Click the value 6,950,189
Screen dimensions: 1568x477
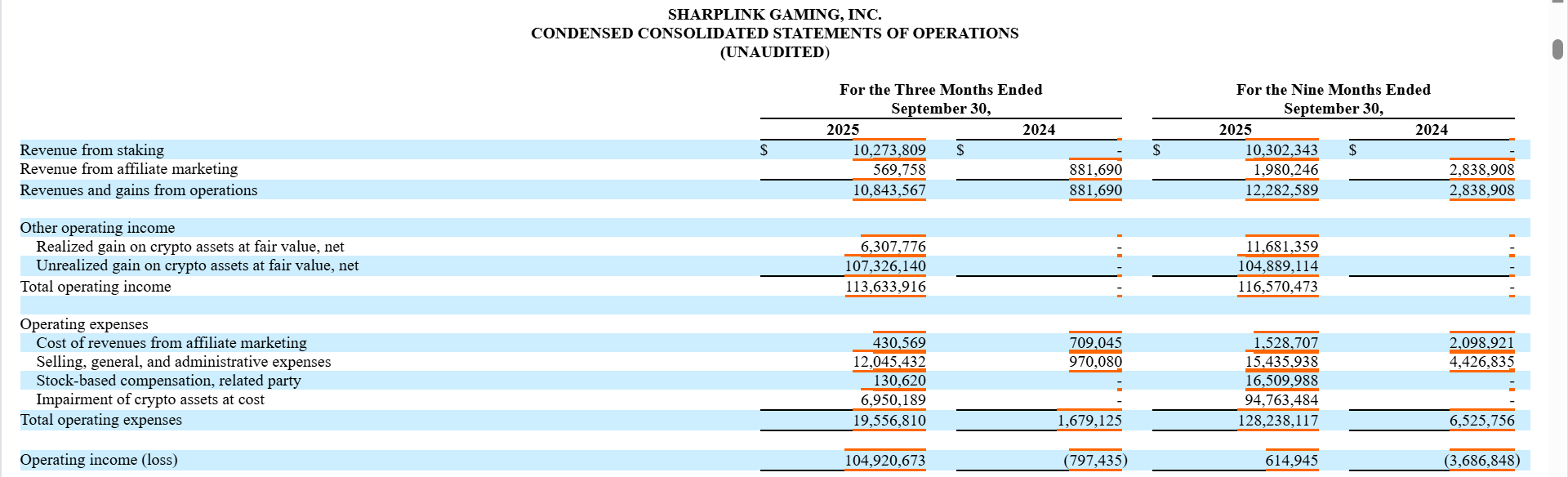click(x=893, y=400)
